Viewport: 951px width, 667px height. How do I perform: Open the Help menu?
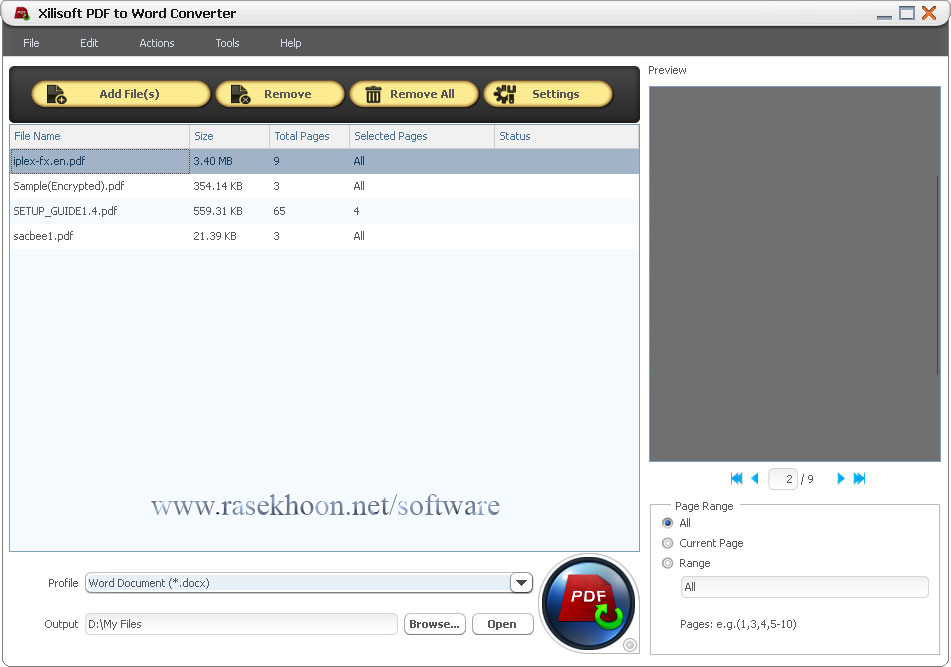291,43
